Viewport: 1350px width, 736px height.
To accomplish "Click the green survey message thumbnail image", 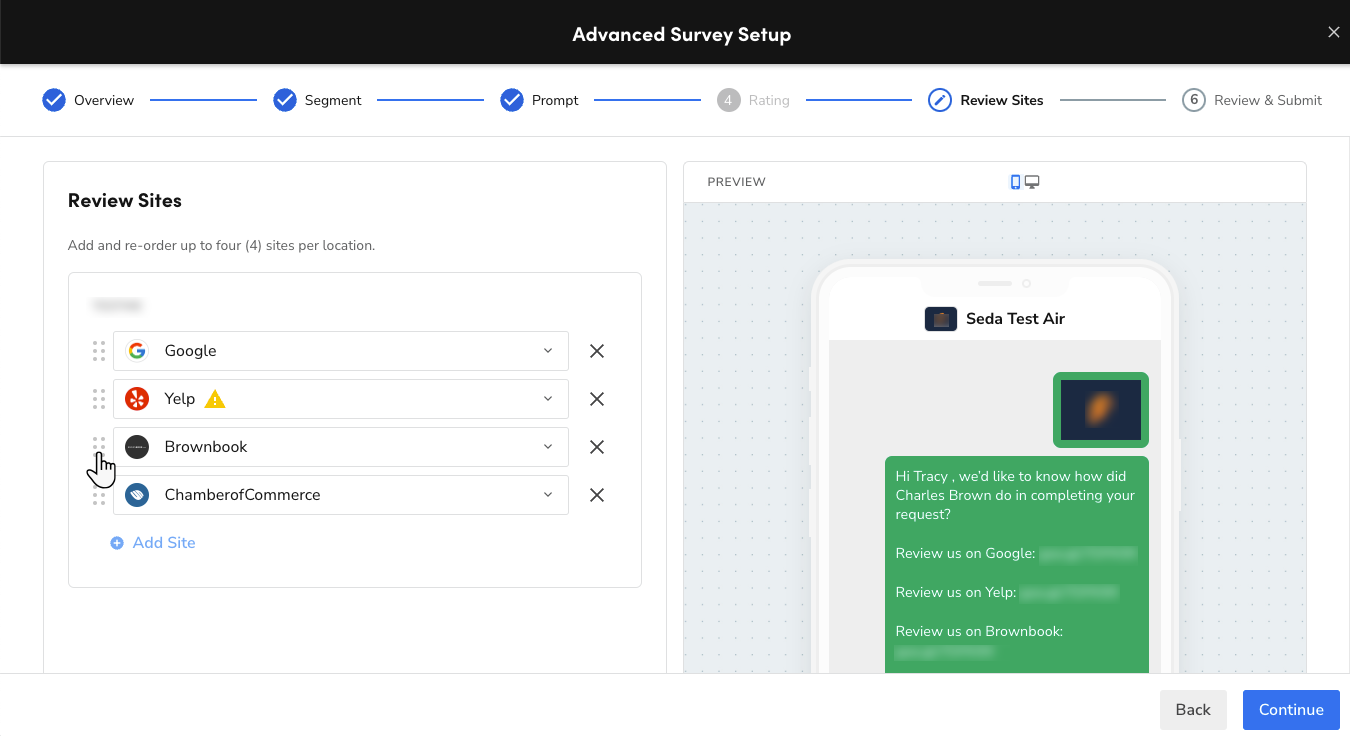I will [1100, 410].
